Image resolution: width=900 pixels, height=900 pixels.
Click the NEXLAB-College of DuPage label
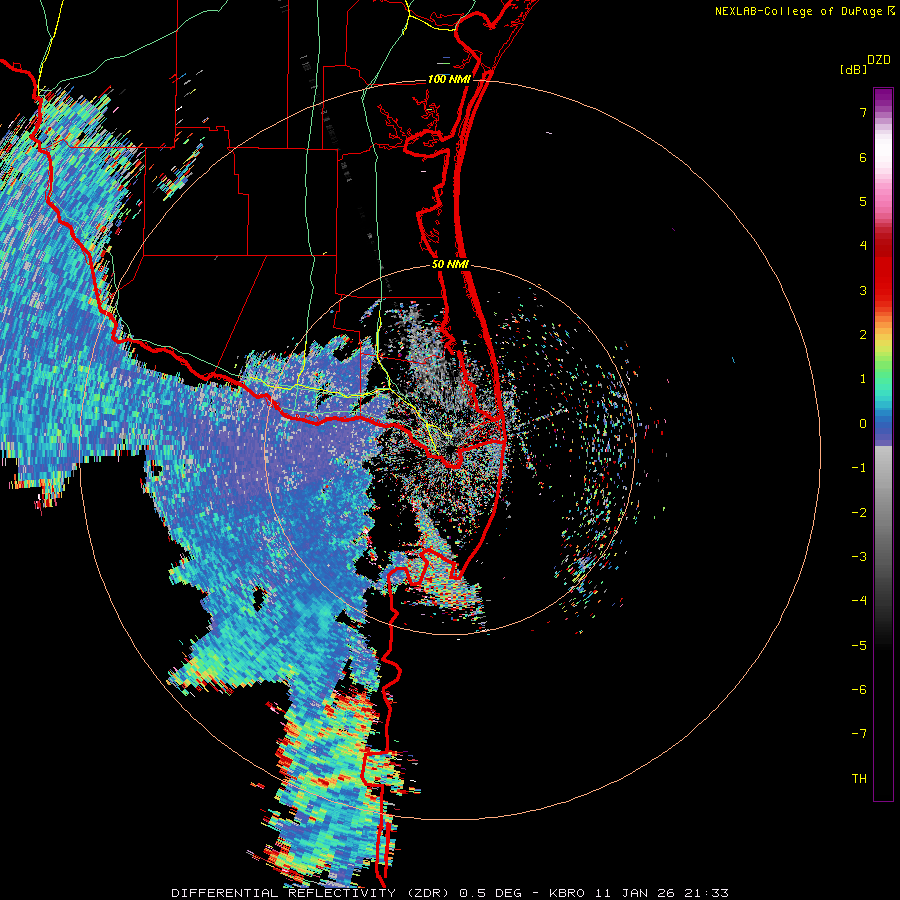pyautogui.click(x=798, y=11)
